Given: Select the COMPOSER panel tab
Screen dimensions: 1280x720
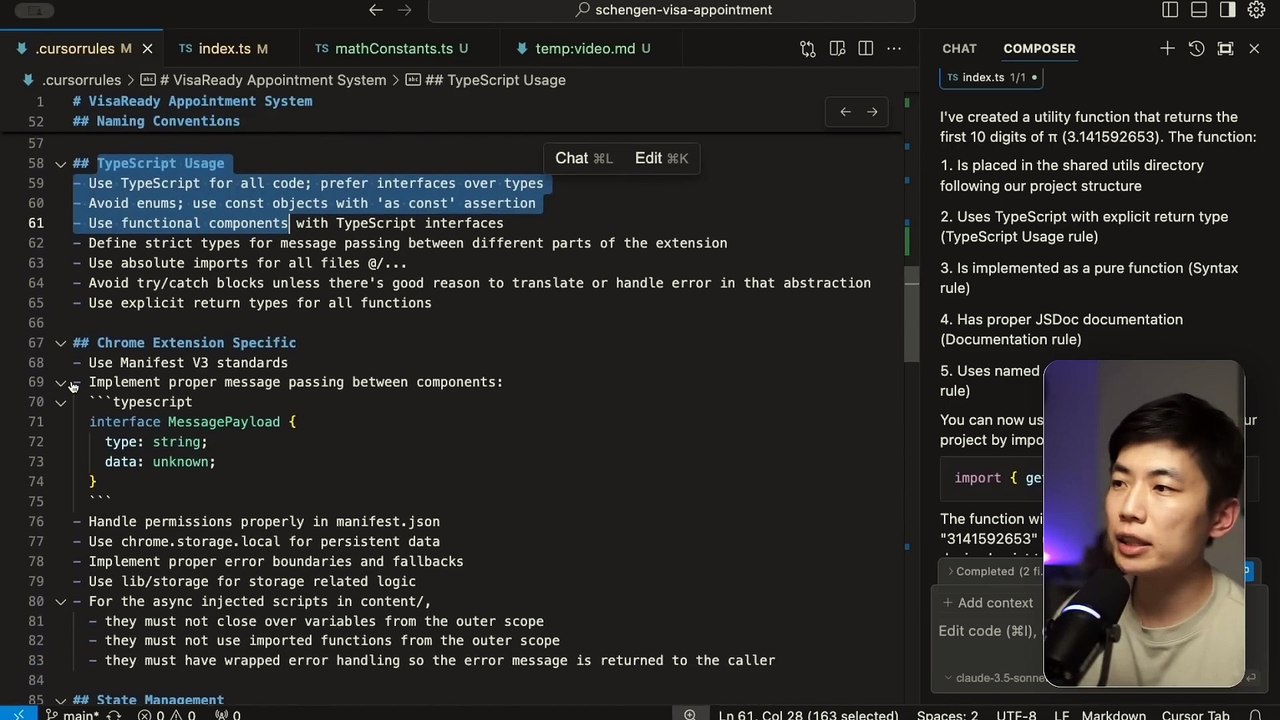Looking at the screenshot, I should pos(1039,48).
